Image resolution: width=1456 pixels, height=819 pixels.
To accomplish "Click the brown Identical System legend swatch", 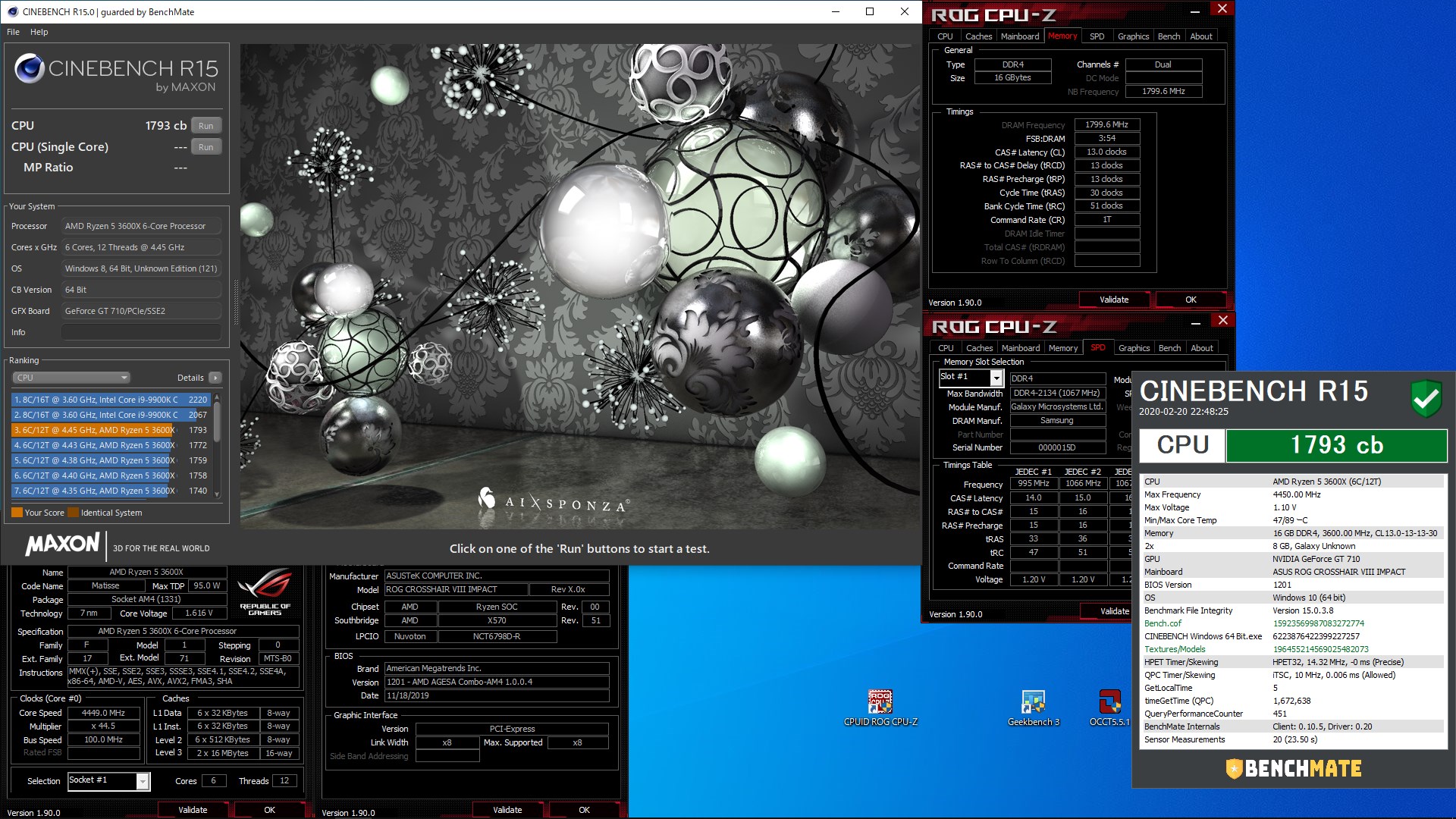I will (x=73, y=513).
